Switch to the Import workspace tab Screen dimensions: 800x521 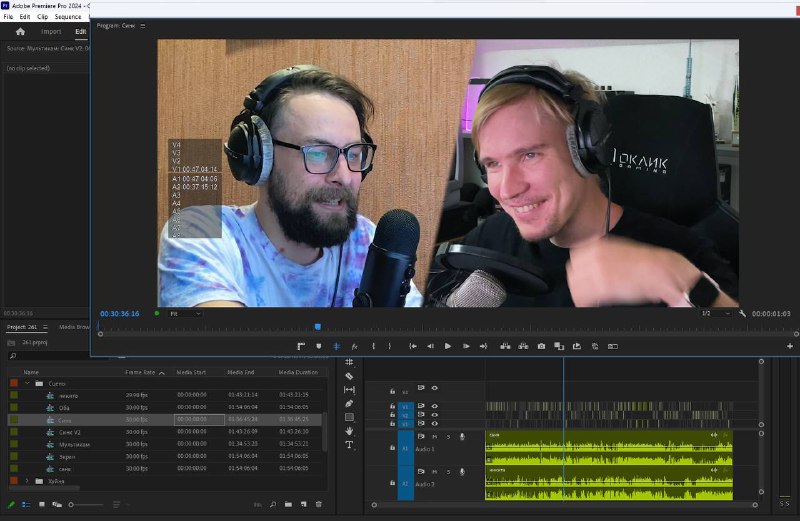coord(51,32)
